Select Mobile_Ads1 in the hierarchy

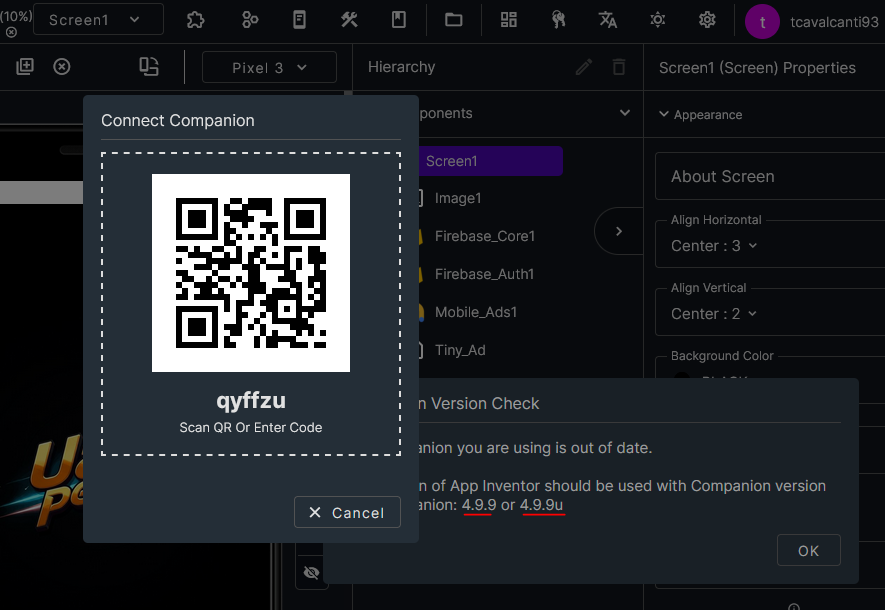click(476, 312)
